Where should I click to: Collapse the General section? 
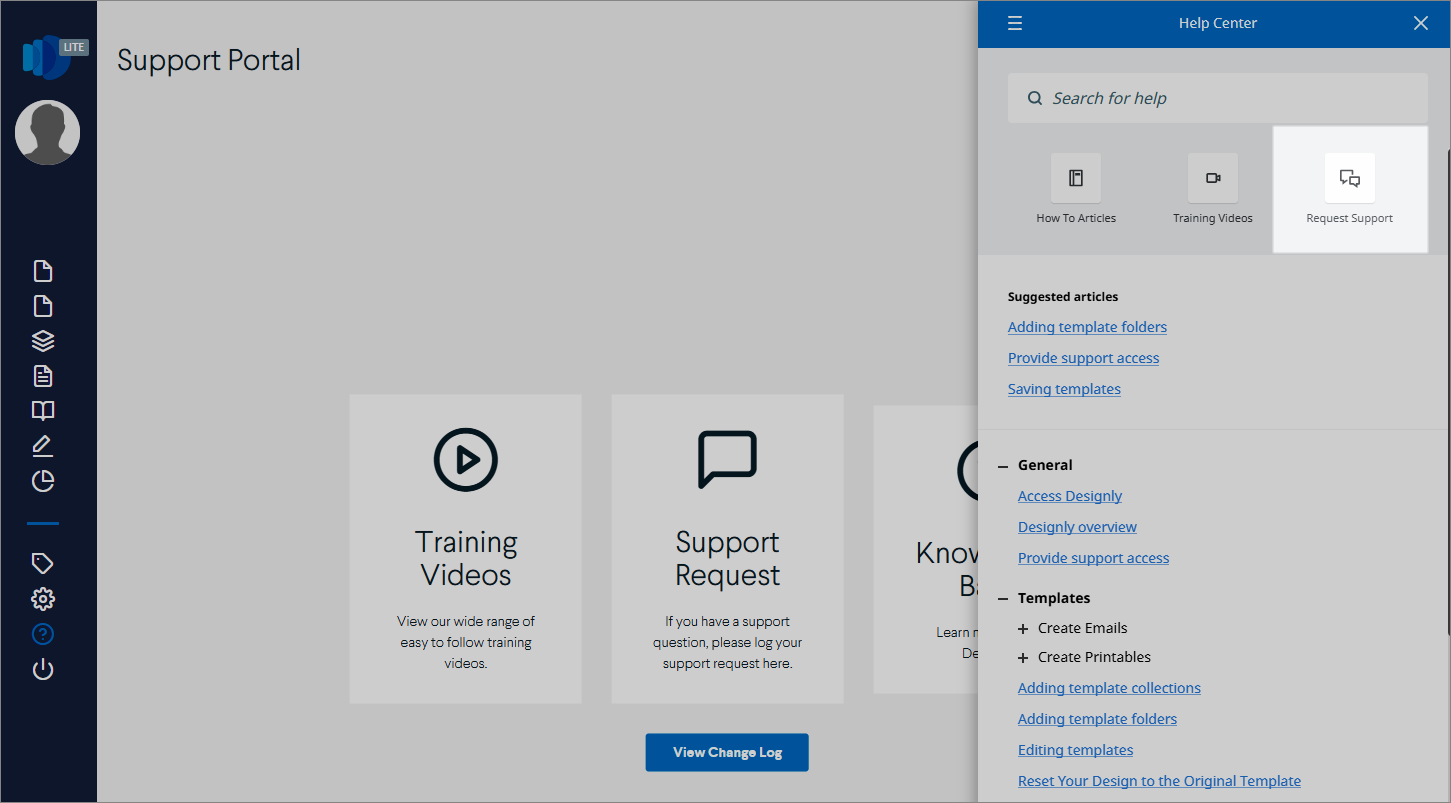click(x=1003, y=466)
